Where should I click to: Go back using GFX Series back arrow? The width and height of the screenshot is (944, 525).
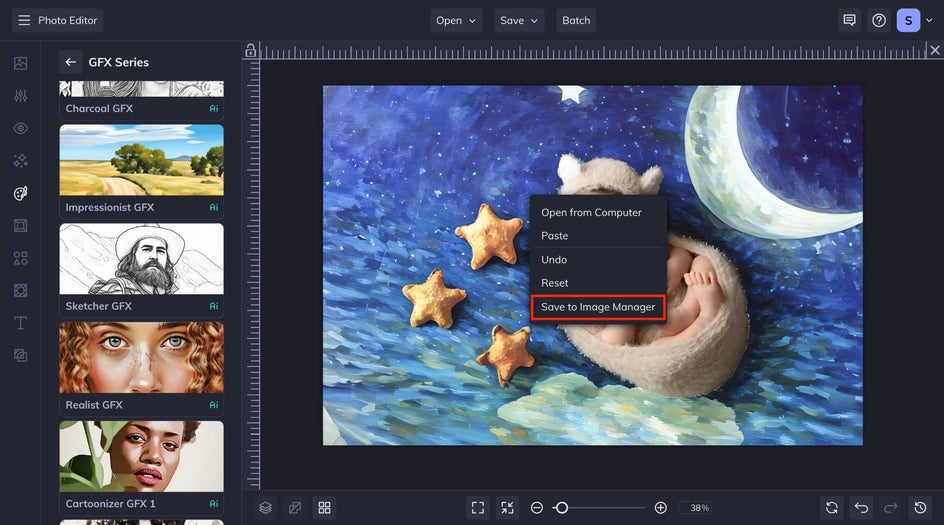[x=70, y=62]
